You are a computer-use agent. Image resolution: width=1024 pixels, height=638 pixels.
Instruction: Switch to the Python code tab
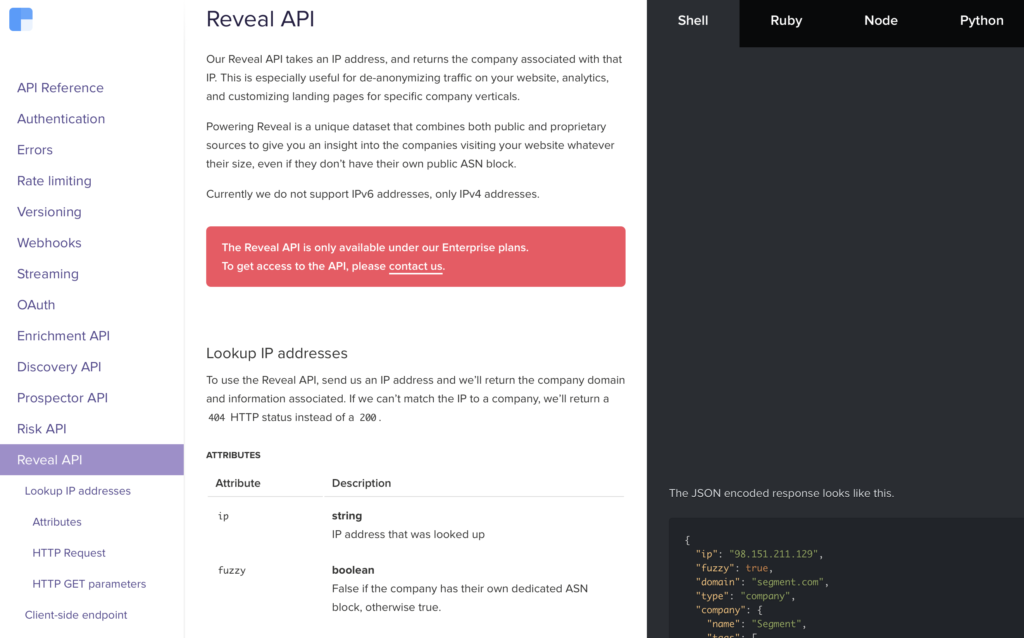[982, 21]
